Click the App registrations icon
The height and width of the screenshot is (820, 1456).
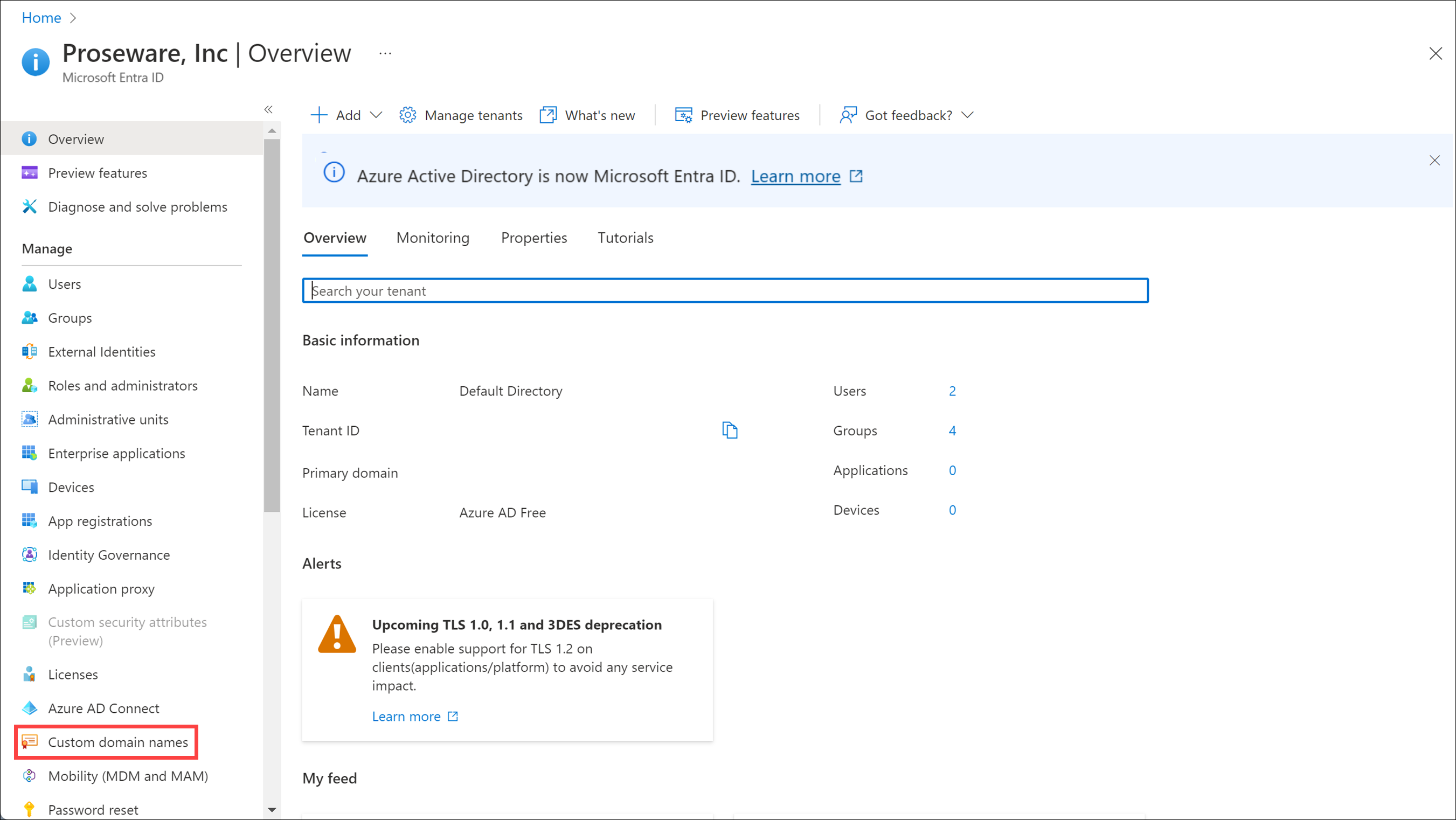(30, 521)
